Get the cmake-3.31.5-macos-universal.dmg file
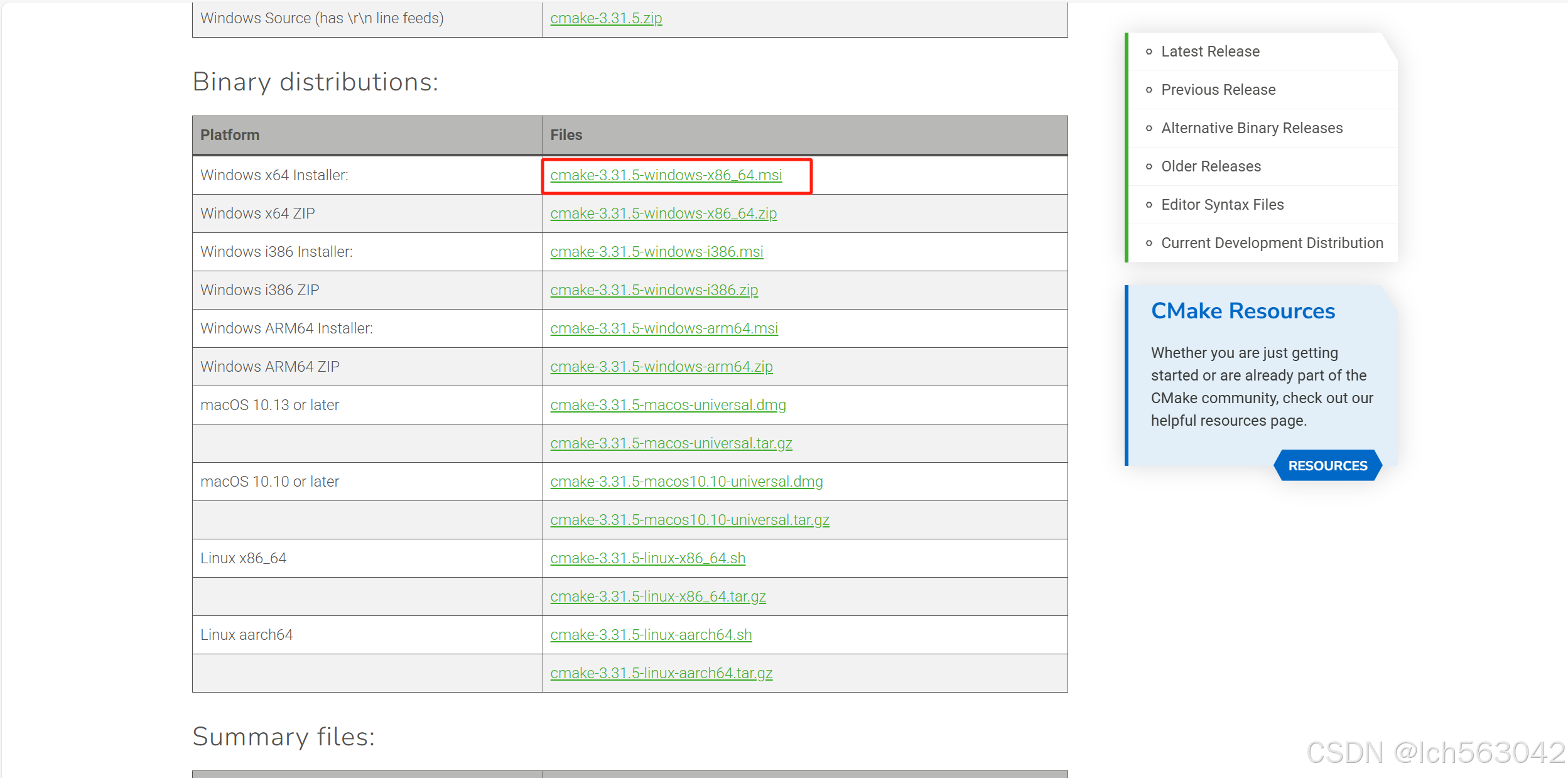Screen dimensions: 1568x778 click(x=668, y=405)
